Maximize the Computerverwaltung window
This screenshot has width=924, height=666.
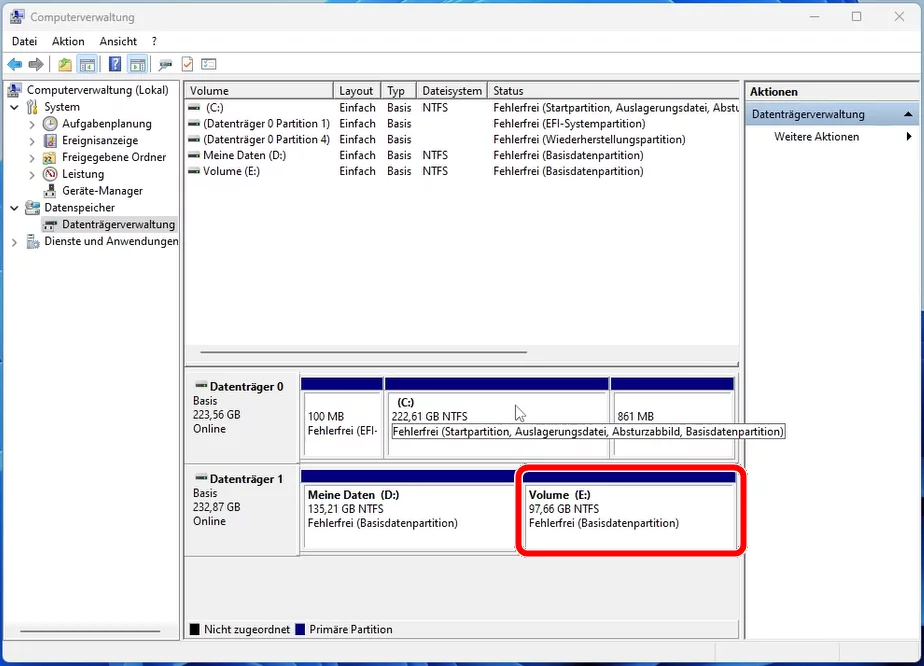856,17
